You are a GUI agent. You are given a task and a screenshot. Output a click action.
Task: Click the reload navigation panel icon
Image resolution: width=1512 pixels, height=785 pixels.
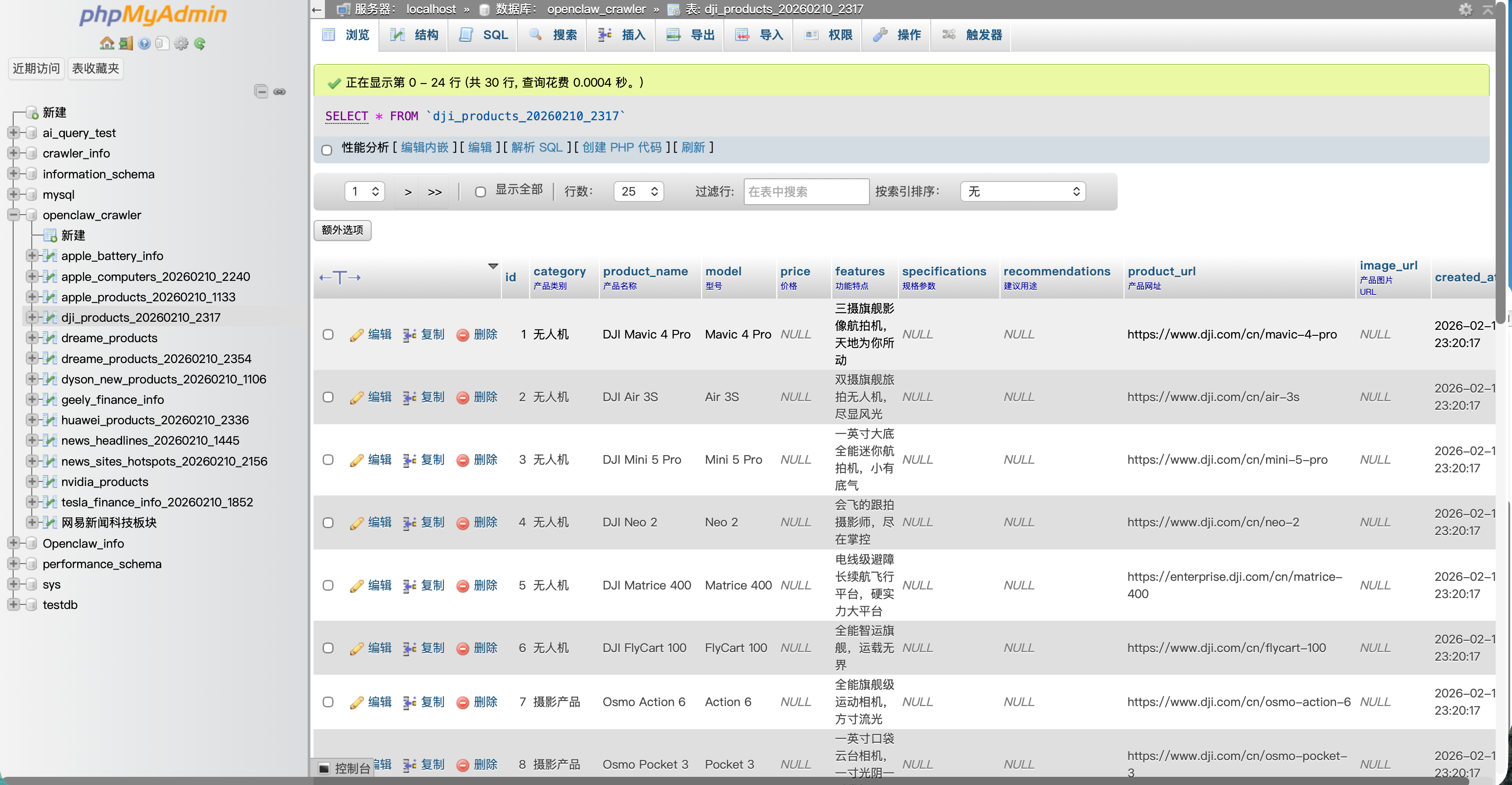coord(200,44)
